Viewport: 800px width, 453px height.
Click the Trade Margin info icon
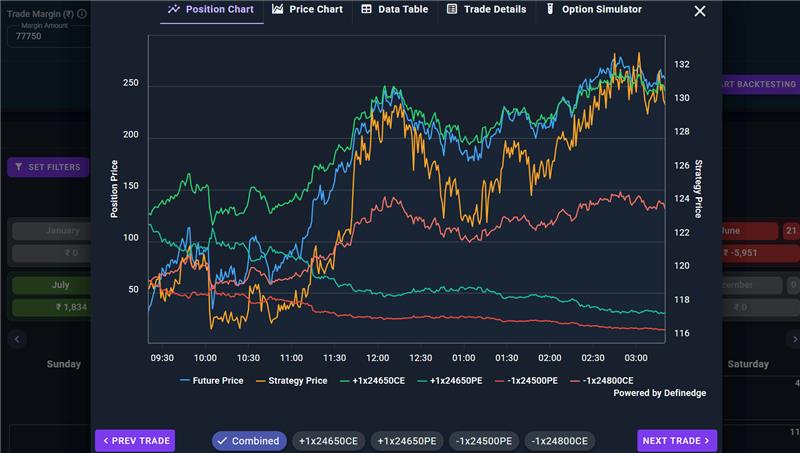(x=82, y=14)
